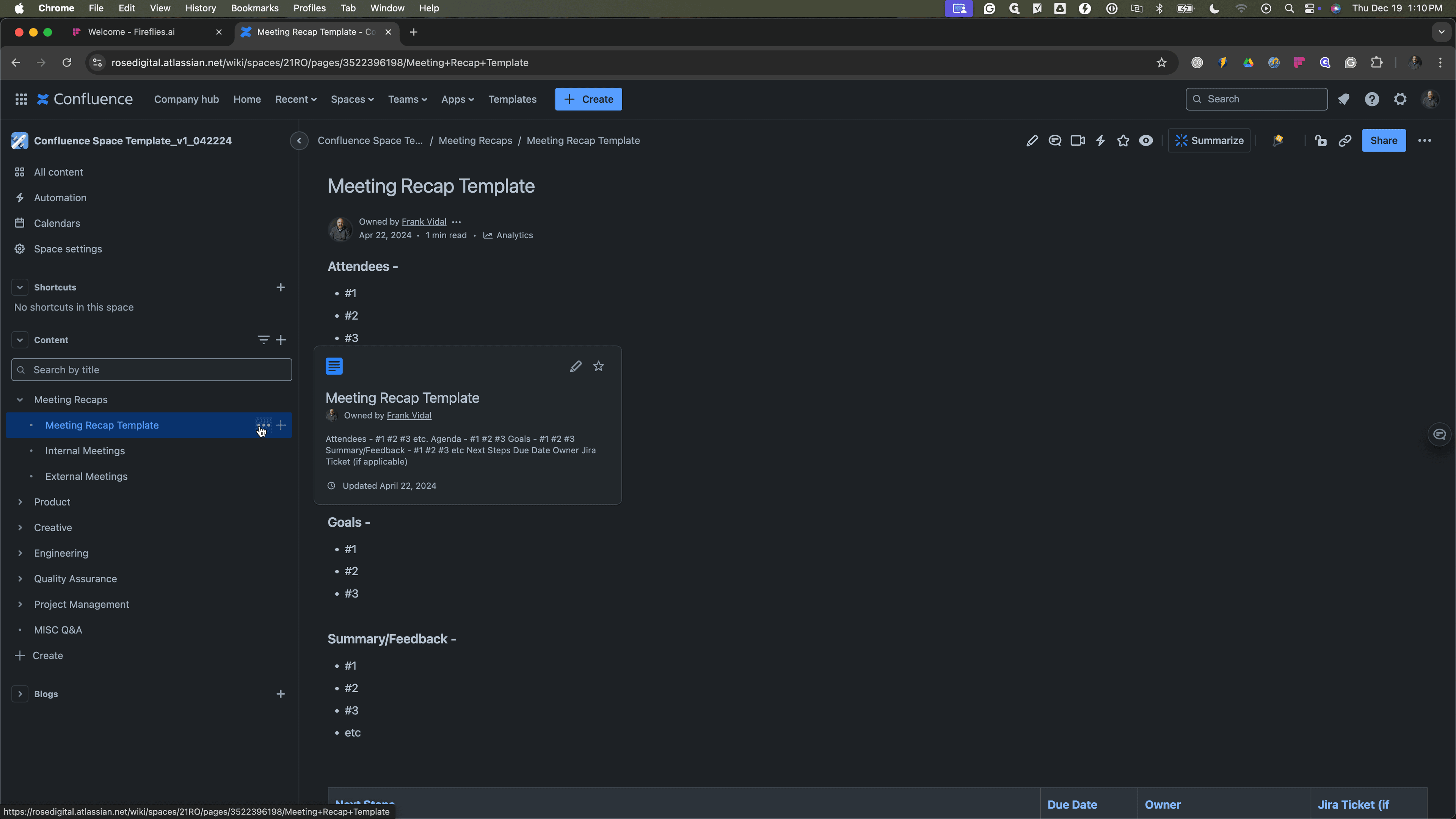Open the Templates nav item
The image size is (1456, 819).
pos(512,99)
